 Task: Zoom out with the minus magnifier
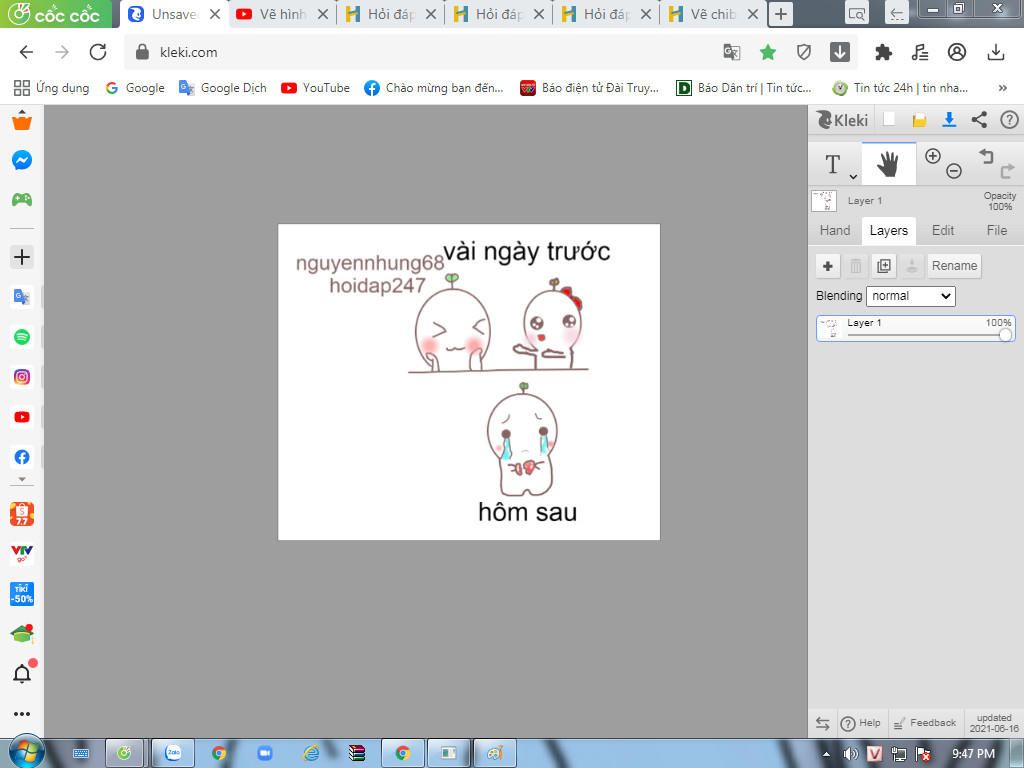click(953, 171)
